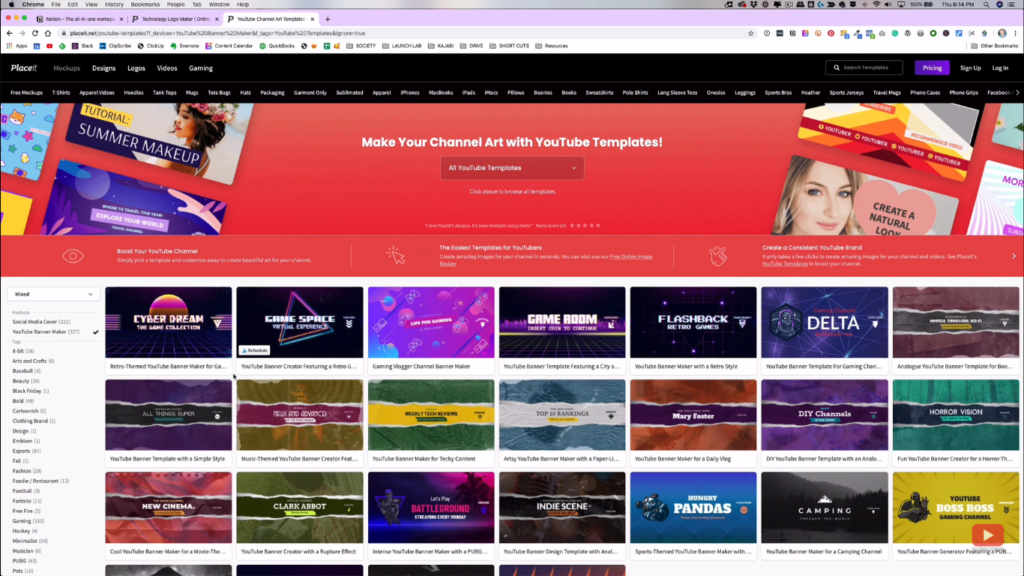Click the Sign Up link
This screenshot has width=1024, height=576.
970,68
